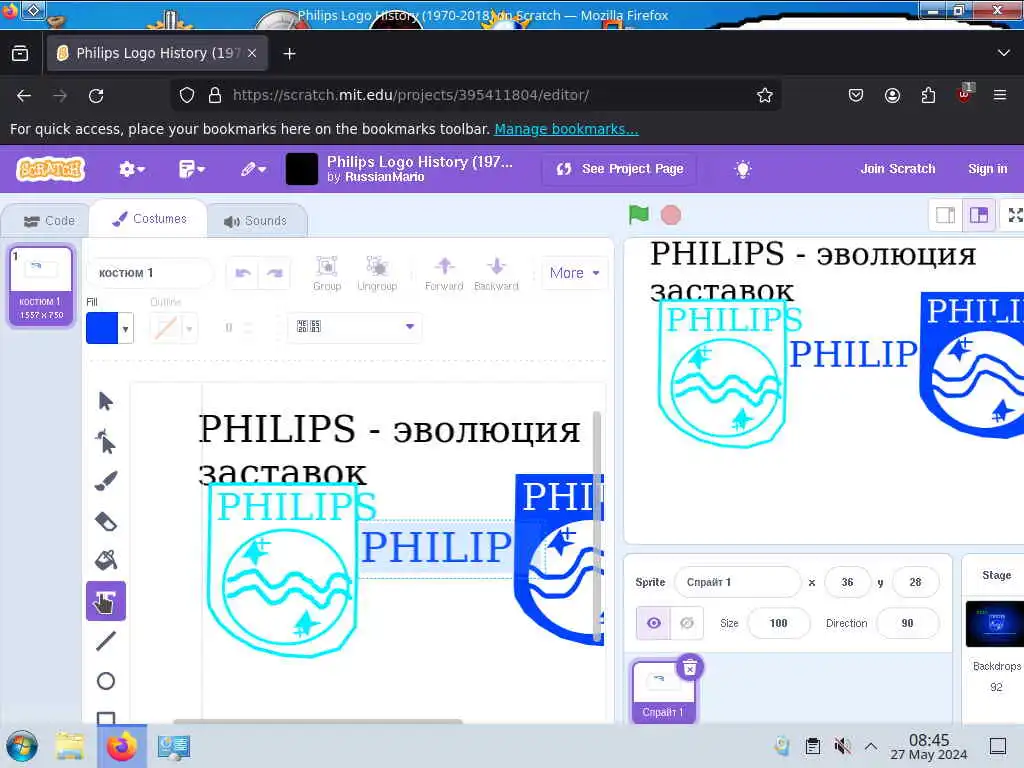
Task: Go back in Firefox
Action: 24,96
